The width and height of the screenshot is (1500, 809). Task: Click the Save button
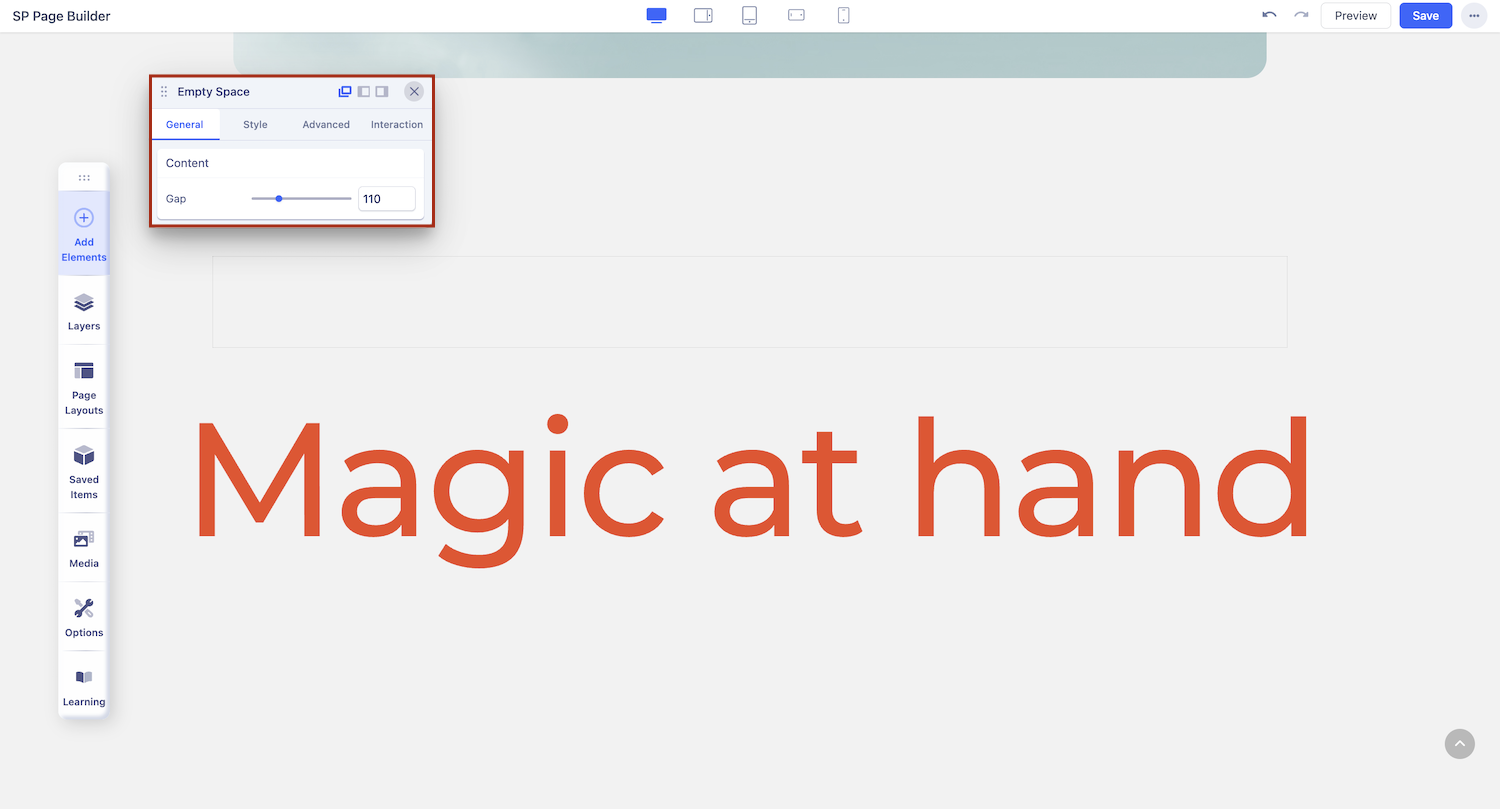1425,16
